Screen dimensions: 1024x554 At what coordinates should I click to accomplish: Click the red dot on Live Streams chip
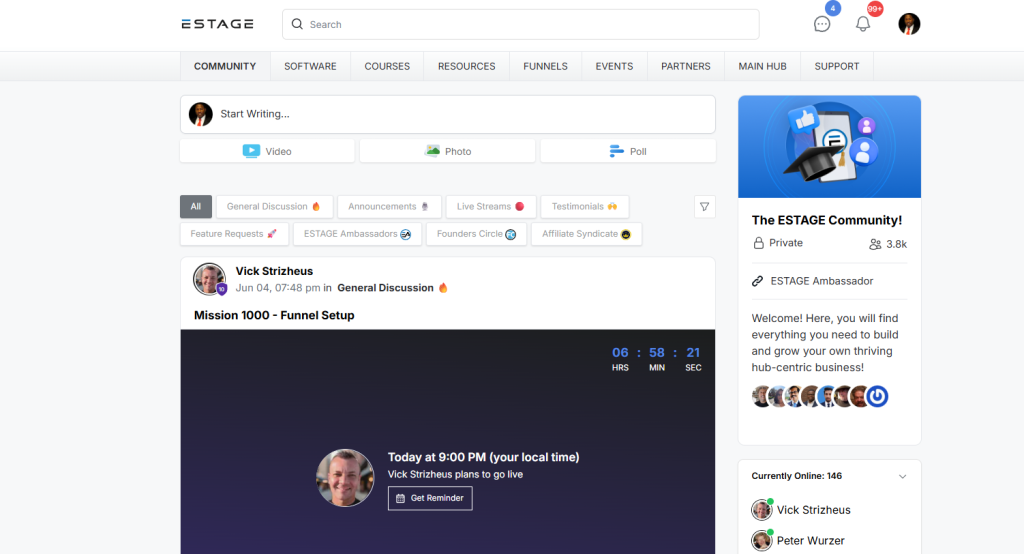point(520,206)
